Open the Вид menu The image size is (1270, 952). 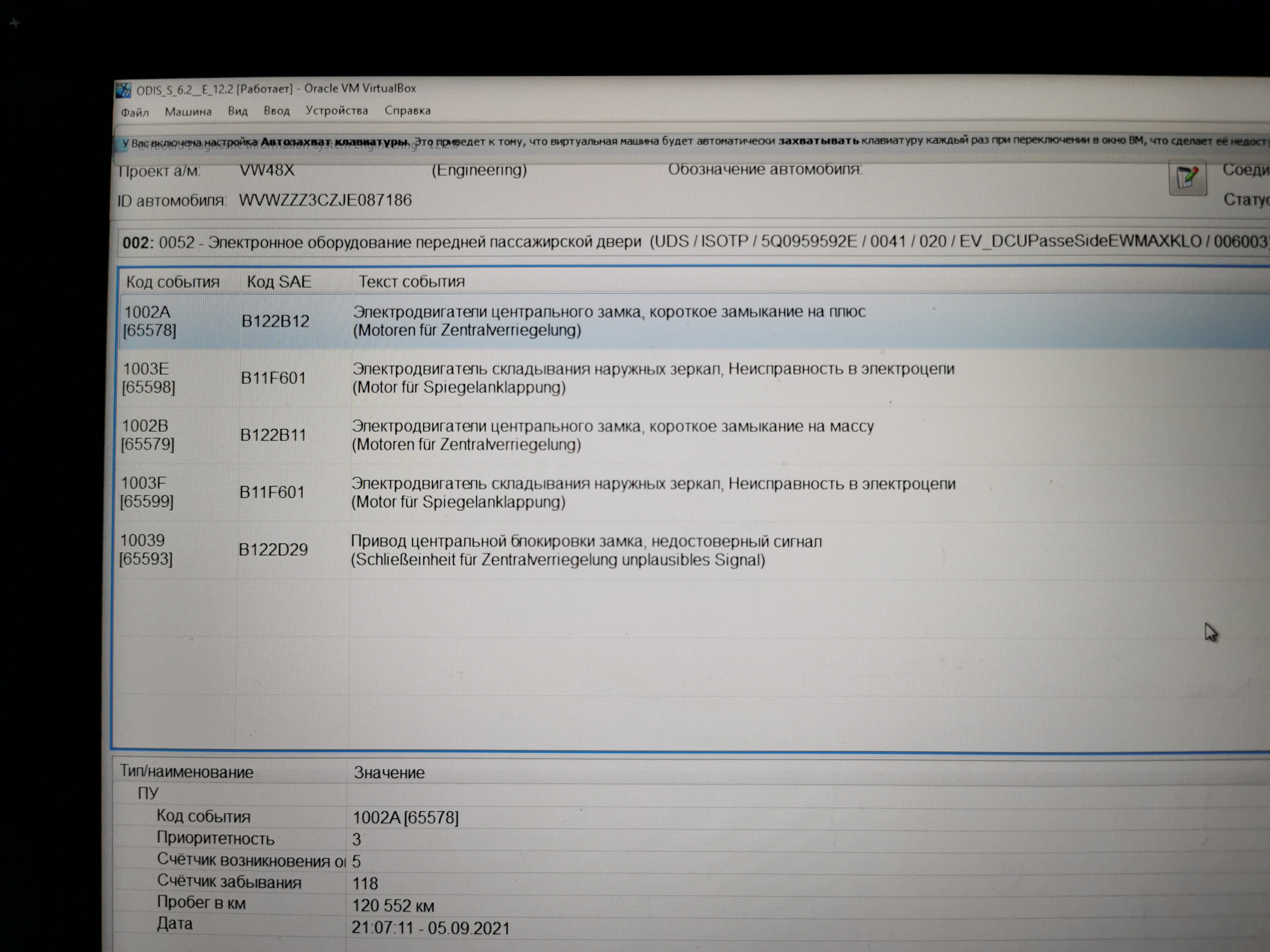(237, 111)
